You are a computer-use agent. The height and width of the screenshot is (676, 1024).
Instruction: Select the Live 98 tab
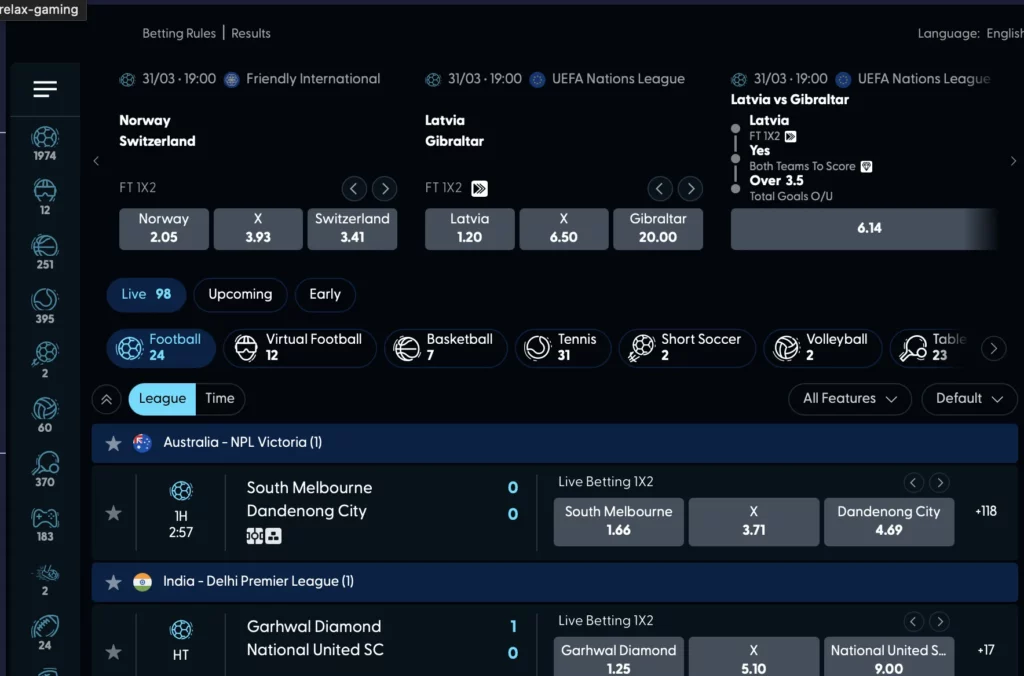[146, 295]
